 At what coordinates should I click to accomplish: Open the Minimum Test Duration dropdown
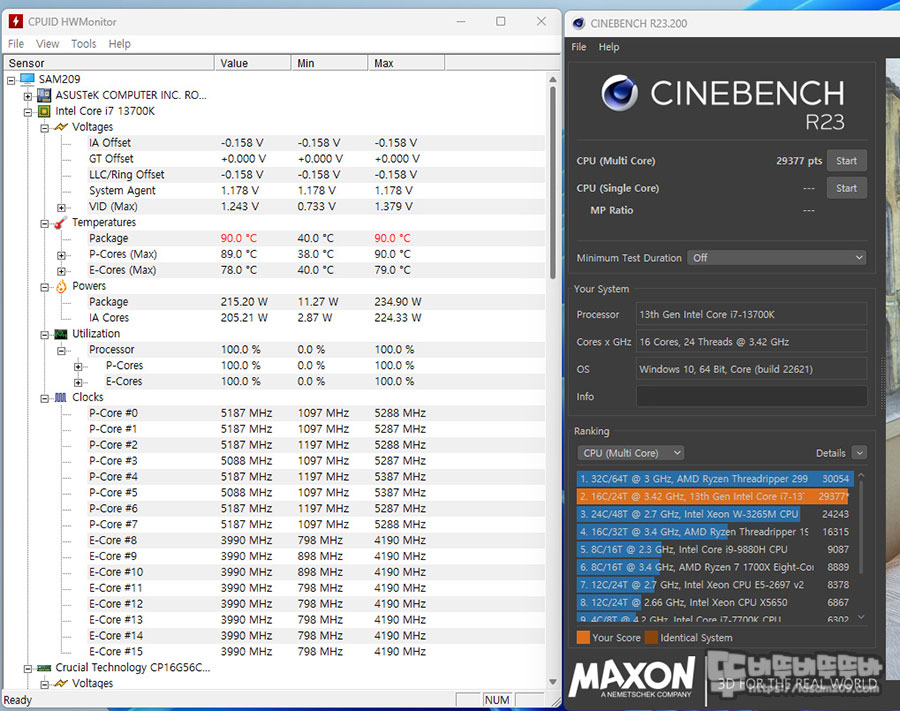777,258
